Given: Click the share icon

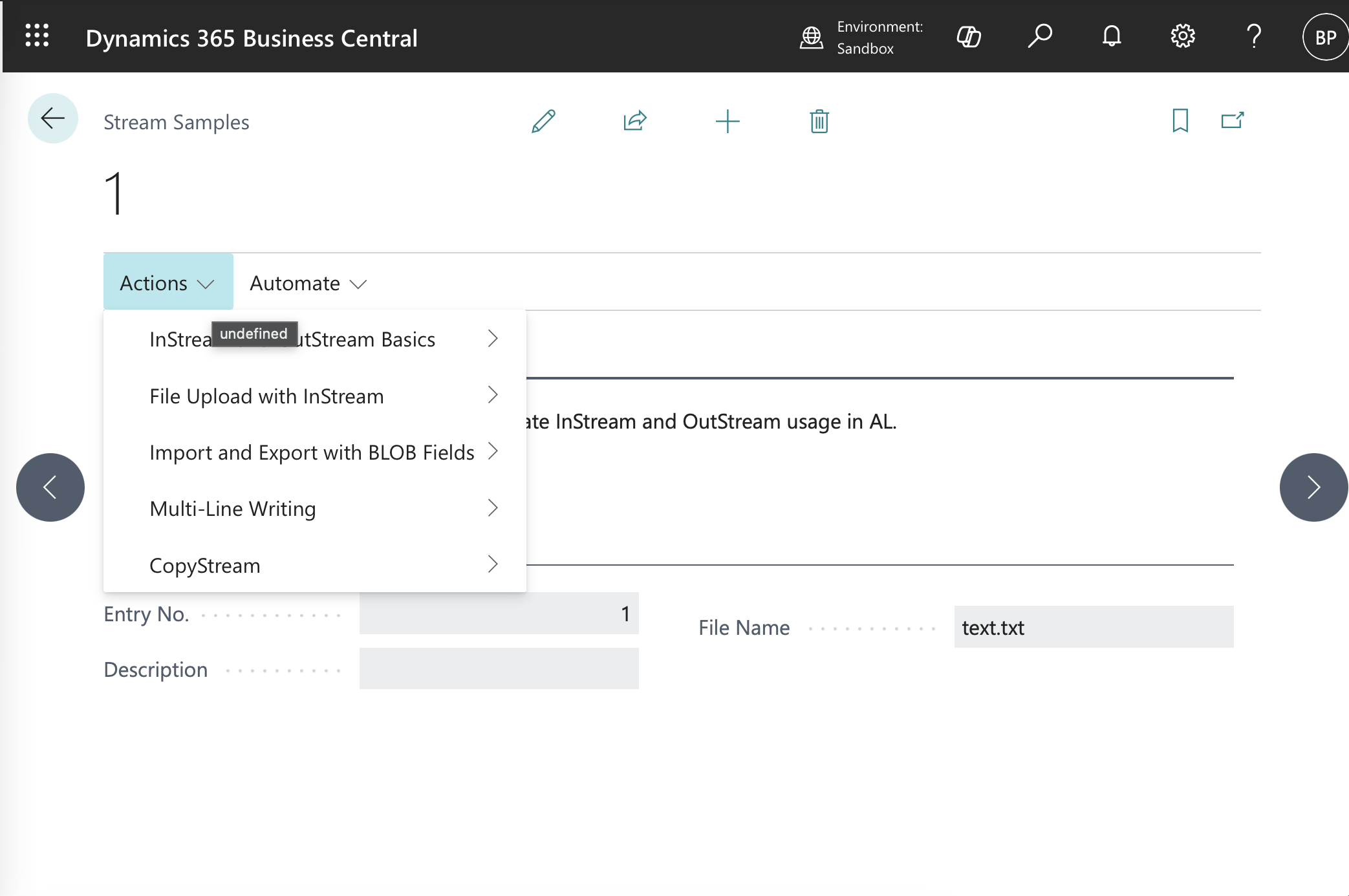Looking at the screenshot, I should tap(635, 121).
